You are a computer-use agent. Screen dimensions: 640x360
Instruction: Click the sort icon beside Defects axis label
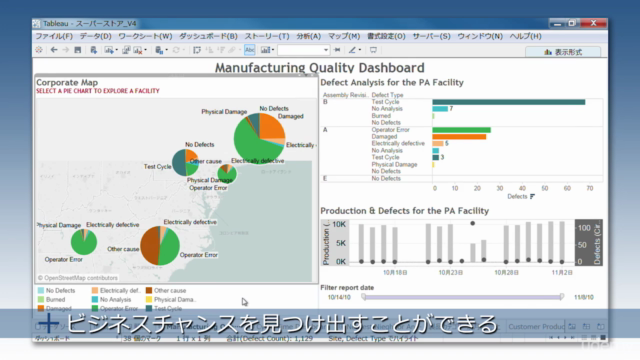[x=532, y=196]
